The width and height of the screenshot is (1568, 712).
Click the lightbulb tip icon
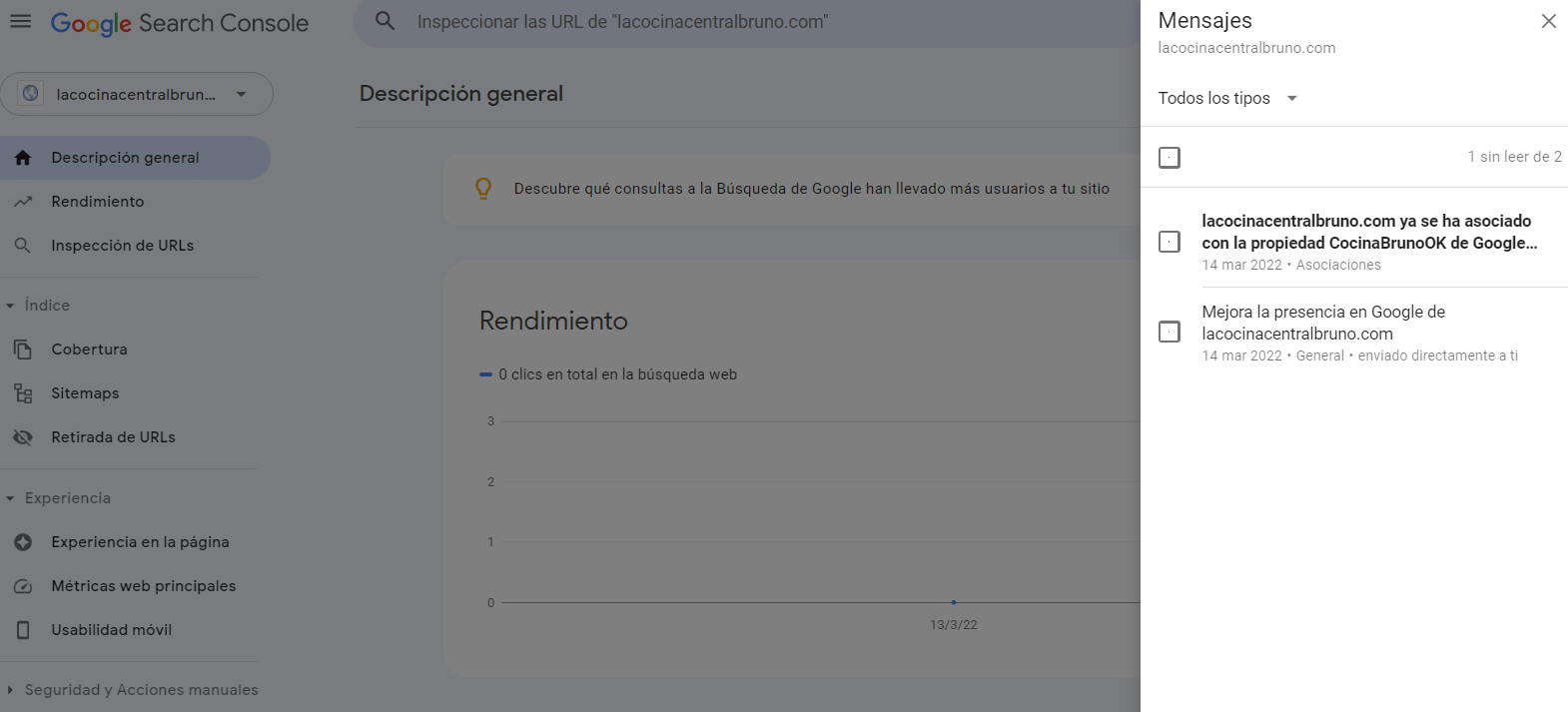[483, 188]
